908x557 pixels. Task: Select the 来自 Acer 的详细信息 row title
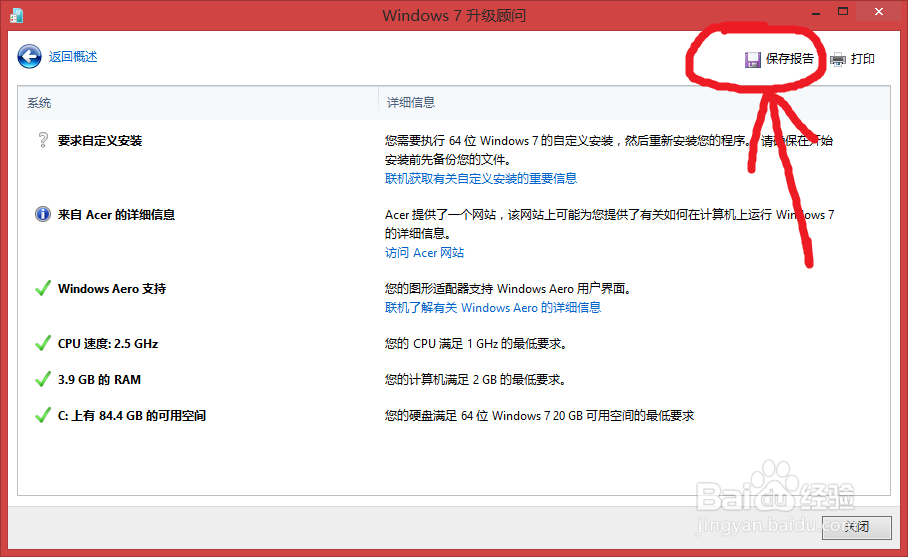point(116,215)
